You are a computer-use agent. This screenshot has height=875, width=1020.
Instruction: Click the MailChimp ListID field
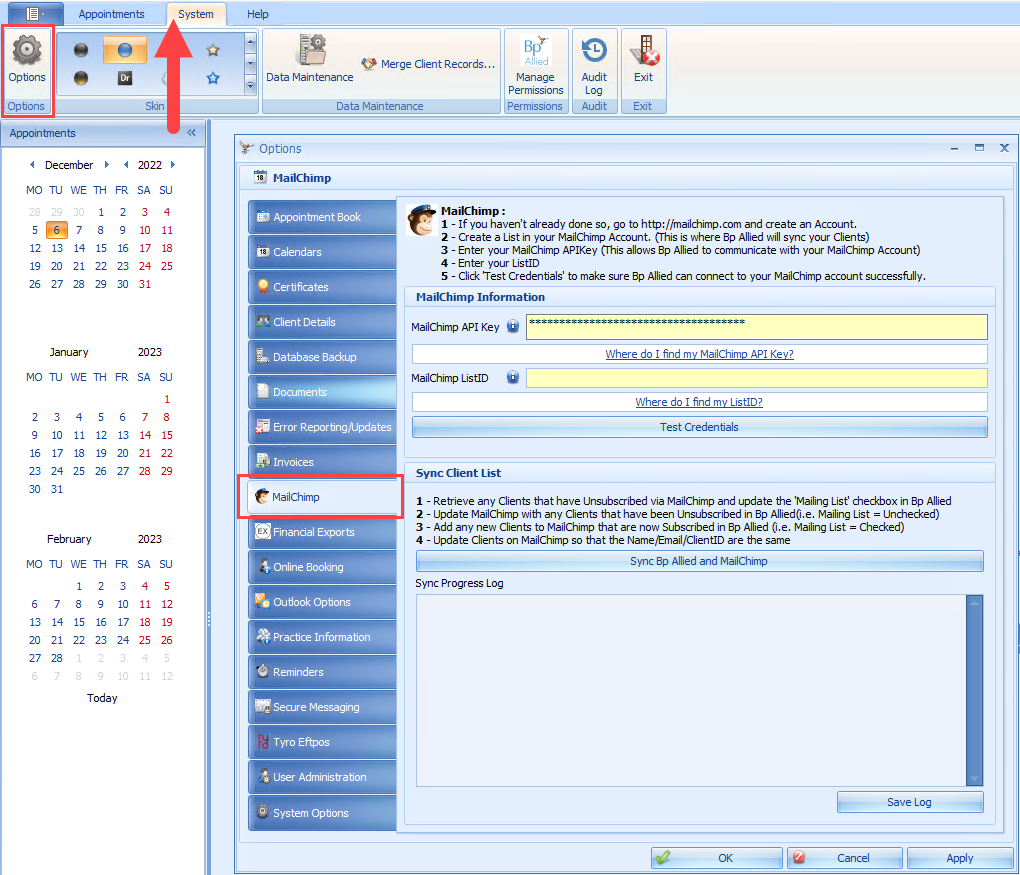[757, 378]
